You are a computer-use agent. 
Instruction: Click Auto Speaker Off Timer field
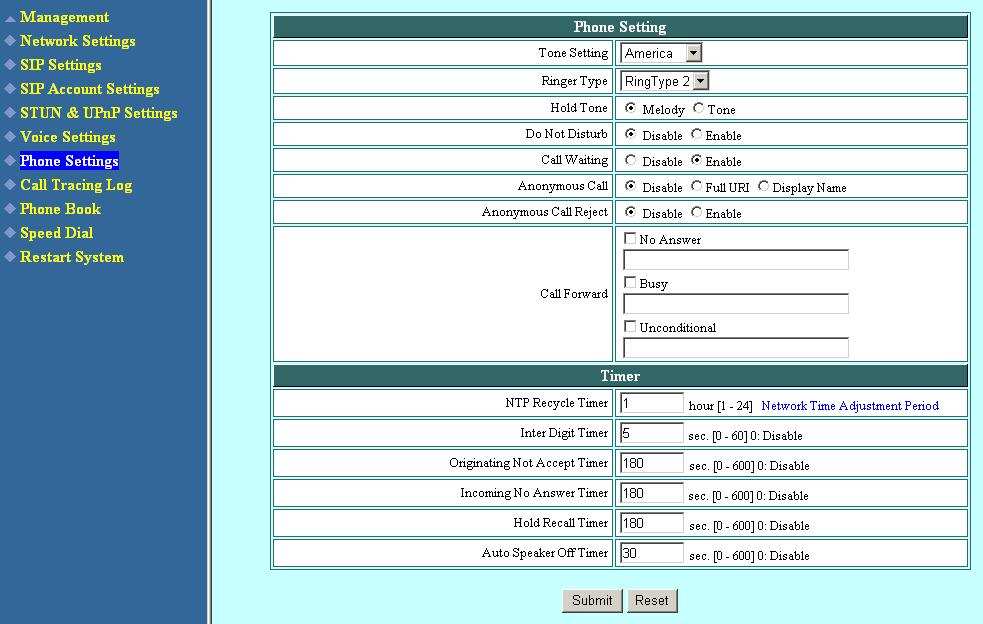(x=652, y=553)
